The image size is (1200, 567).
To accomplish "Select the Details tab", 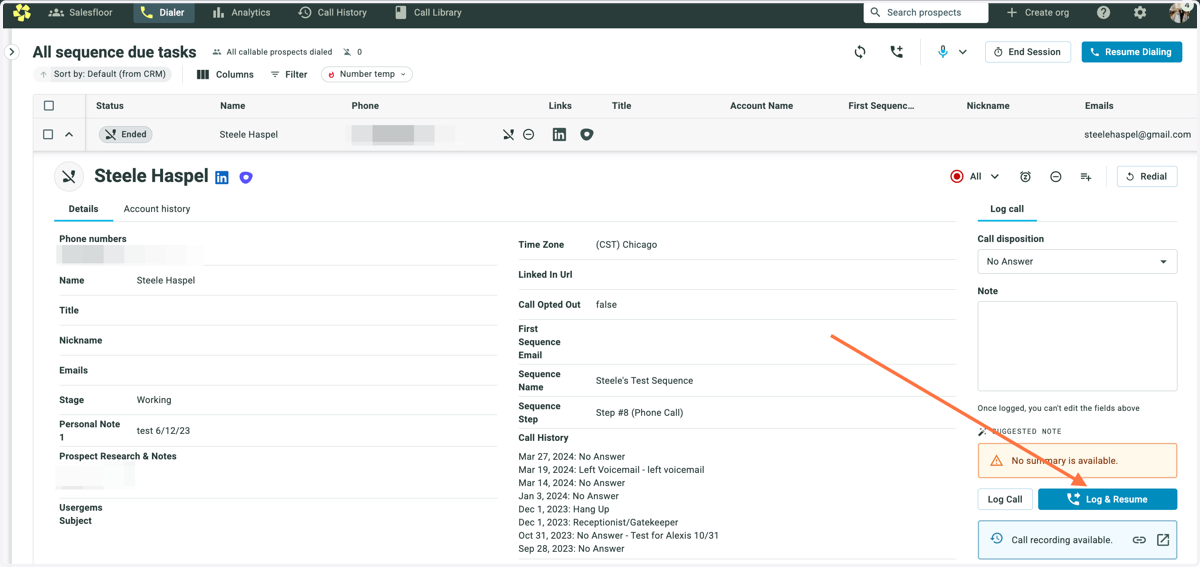I will pyautogui.click(x=83, y=209).
